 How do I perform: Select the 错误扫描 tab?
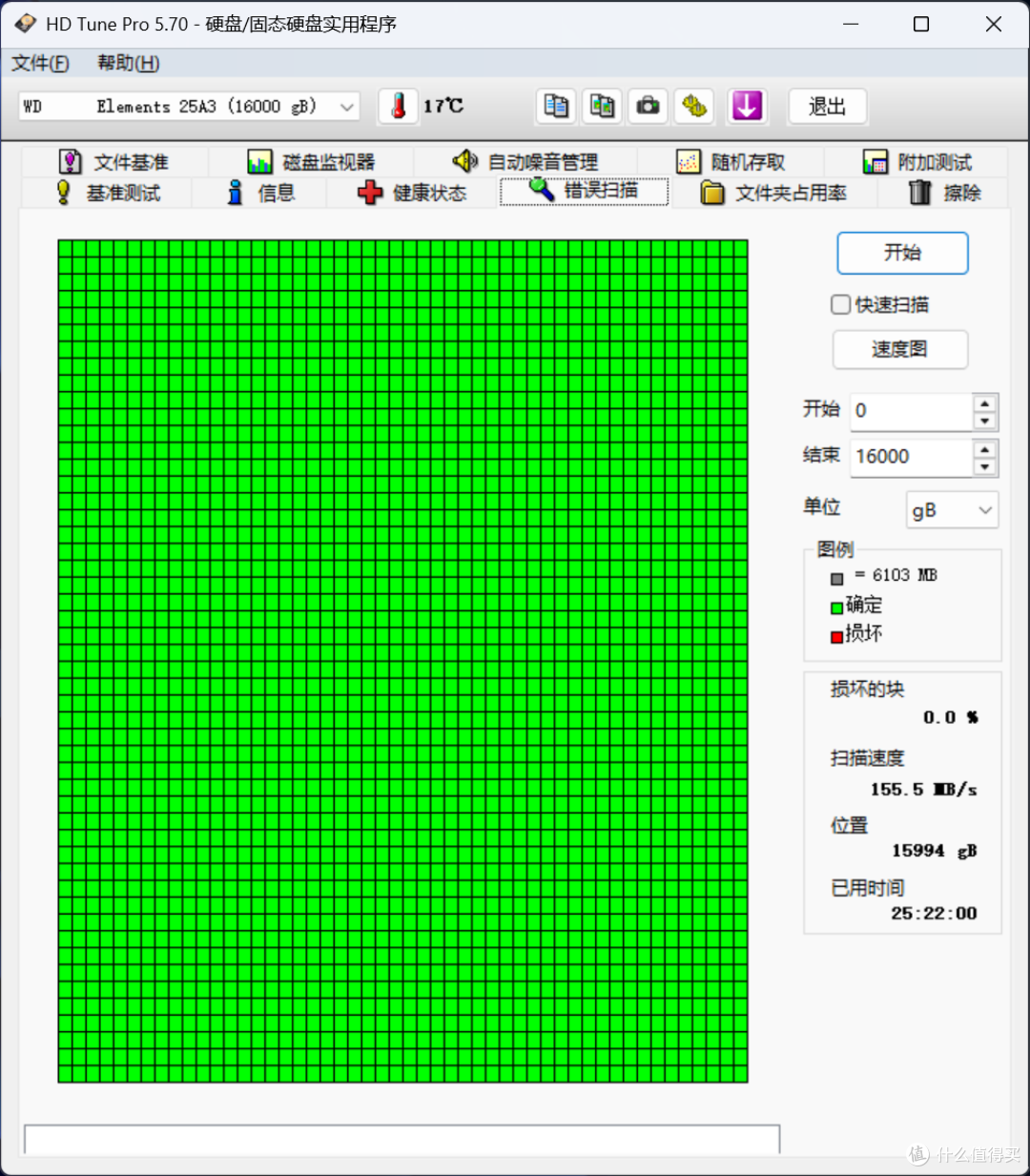584,191
